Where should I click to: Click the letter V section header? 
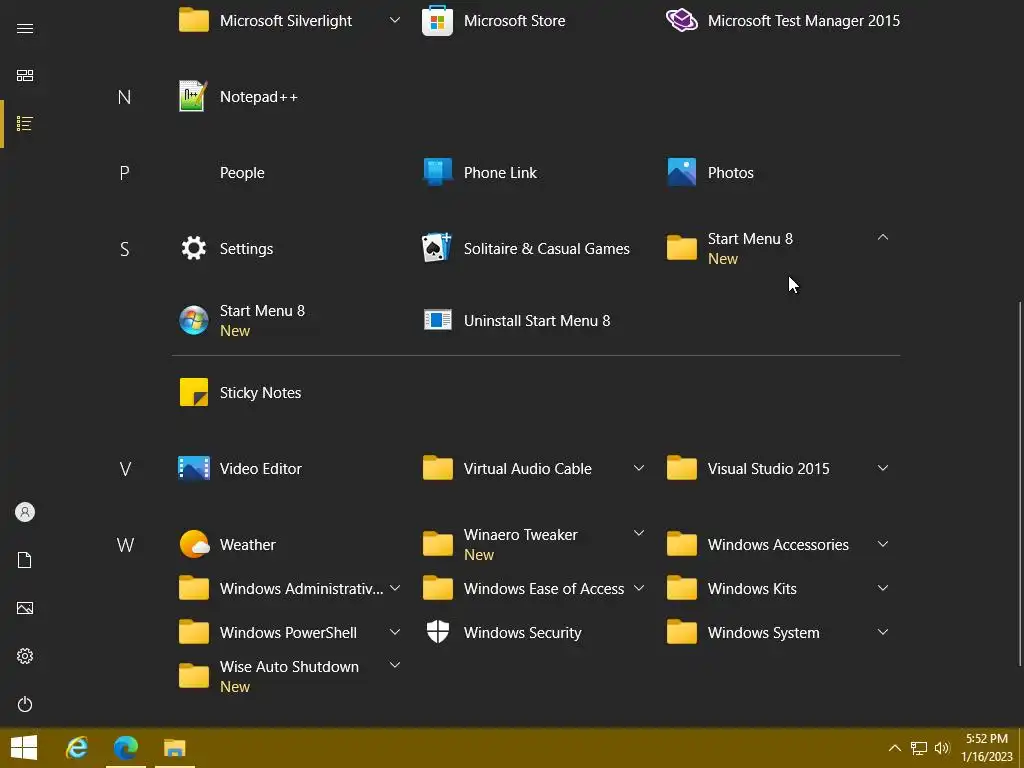[125, 469]
